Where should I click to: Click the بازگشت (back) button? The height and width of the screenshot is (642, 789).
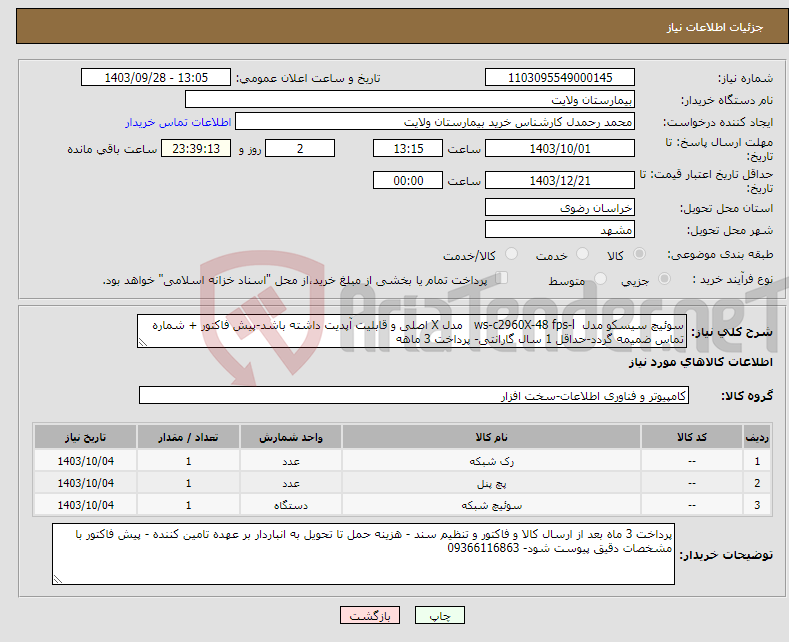(x=370, y=615)
